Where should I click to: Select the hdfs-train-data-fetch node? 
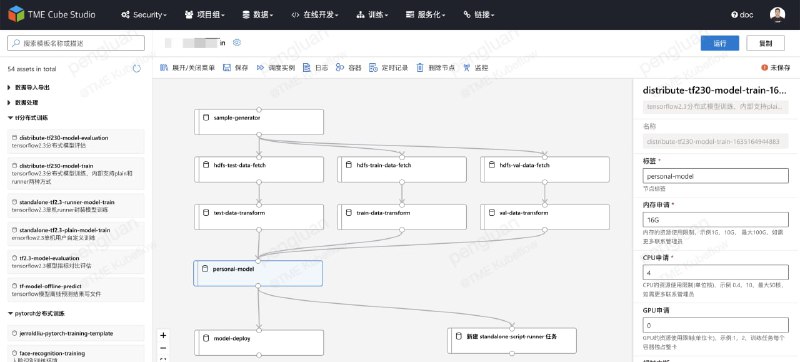click(402, 169)
